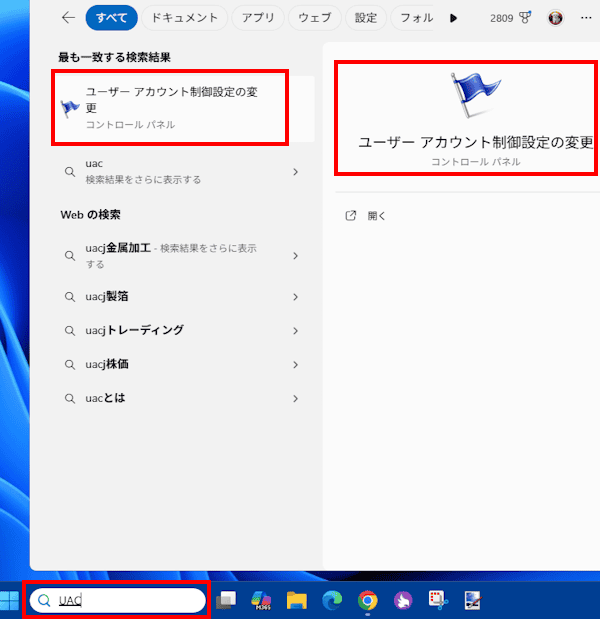Screen dimensions: 600x619
Task: Select the すべて filter tab
Action: click(111, 18)
